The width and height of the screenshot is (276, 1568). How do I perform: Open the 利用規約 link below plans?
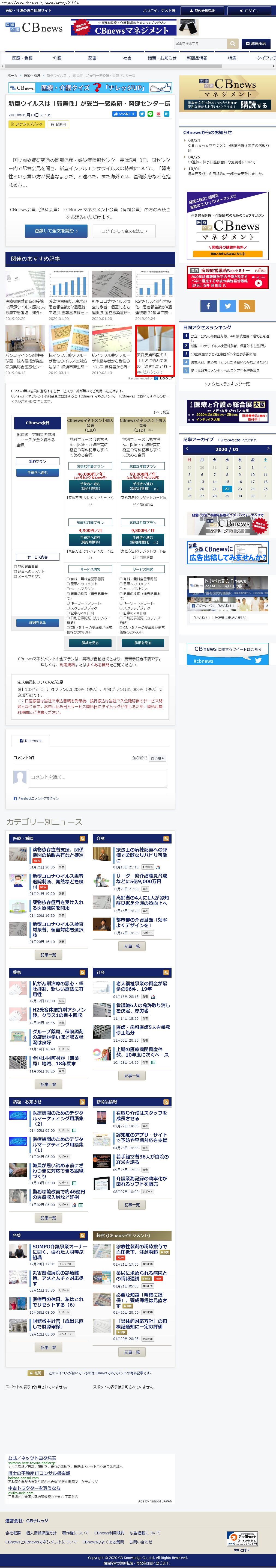pyautogui.click(x=67, y=665)
